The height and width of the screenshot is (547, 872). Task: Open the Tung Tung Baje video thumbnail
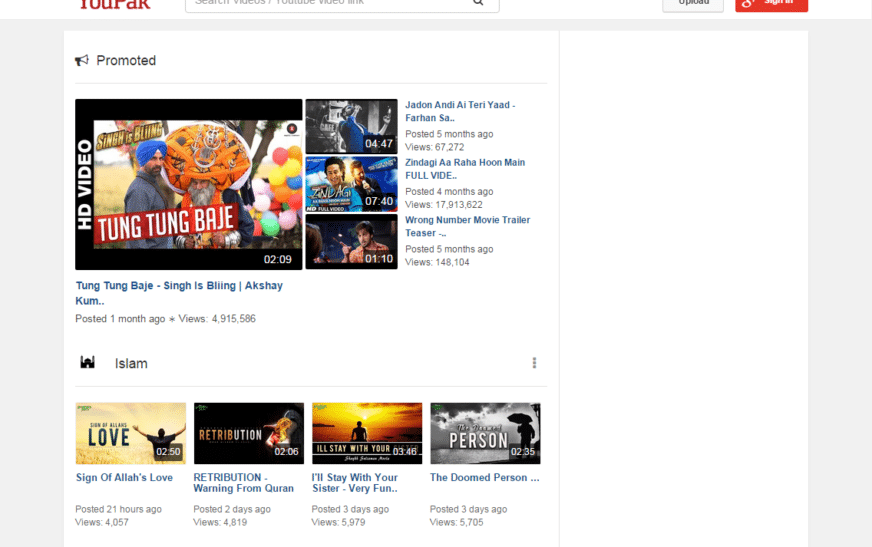click(189, 185)
